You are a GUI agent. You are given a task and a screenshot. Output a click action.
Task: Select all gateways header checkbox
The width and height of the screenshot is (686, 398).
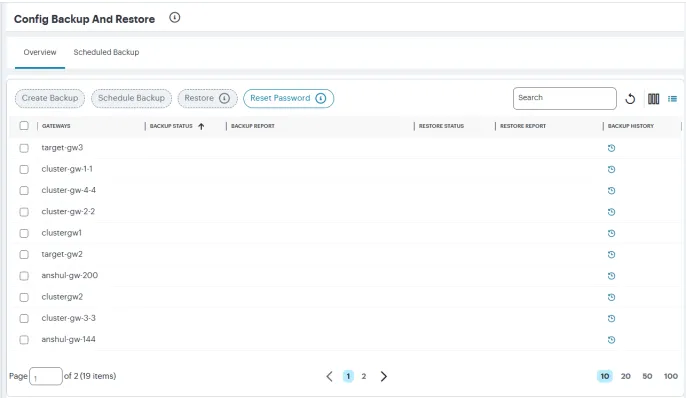point(24,126)
